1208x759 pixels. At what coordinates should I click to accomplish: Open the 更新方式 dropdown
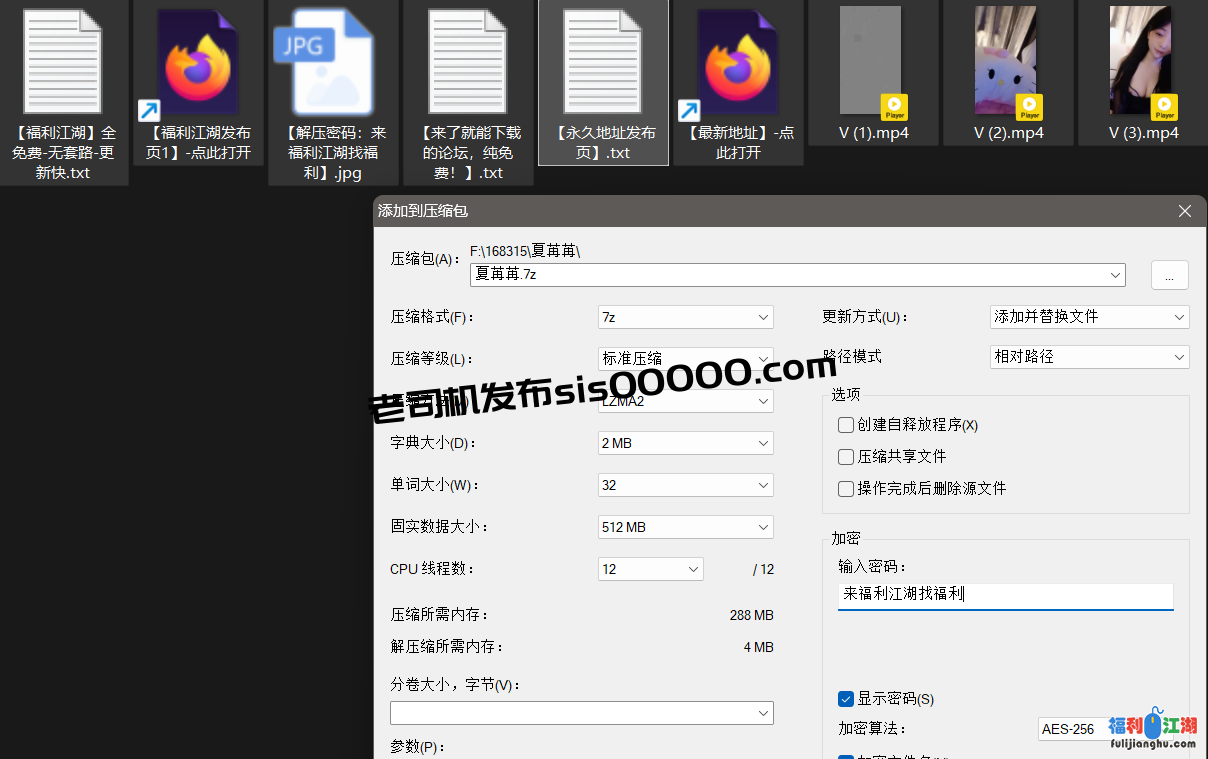point(1088,317)
